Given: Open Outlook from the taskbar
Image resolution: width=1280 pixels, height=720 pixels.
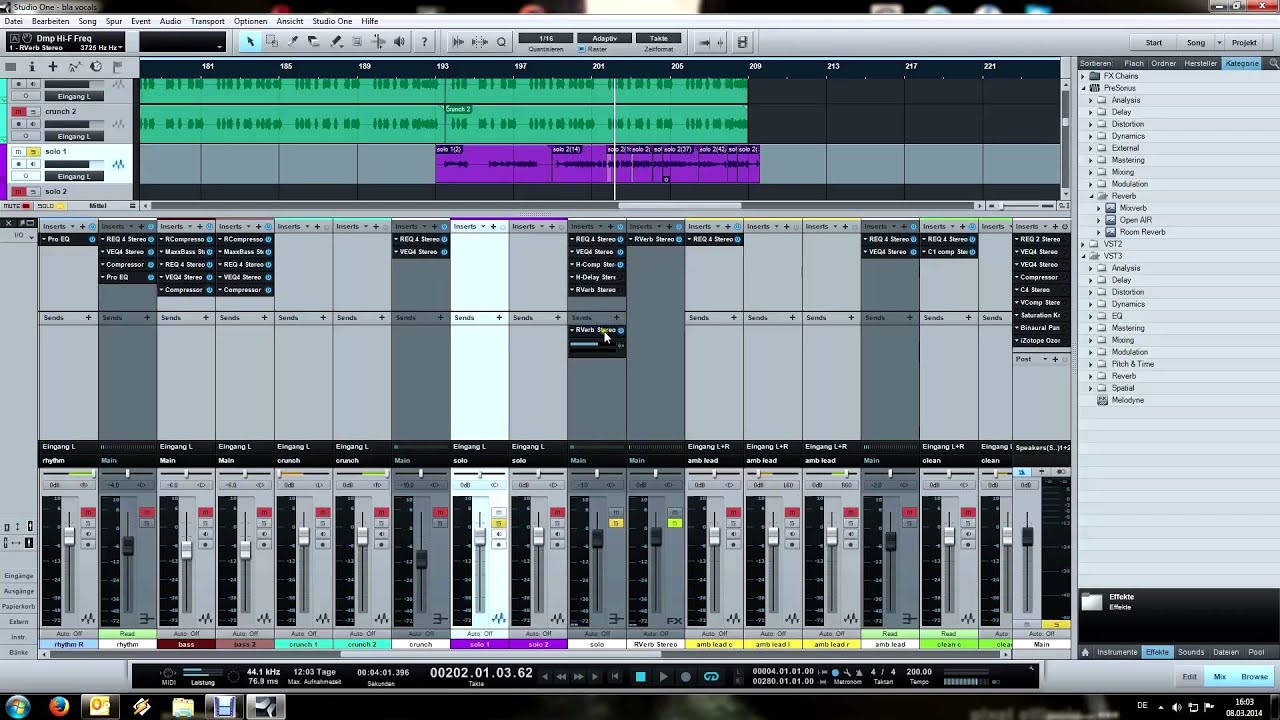Looking at the screenshot, I should pos(100,707).
